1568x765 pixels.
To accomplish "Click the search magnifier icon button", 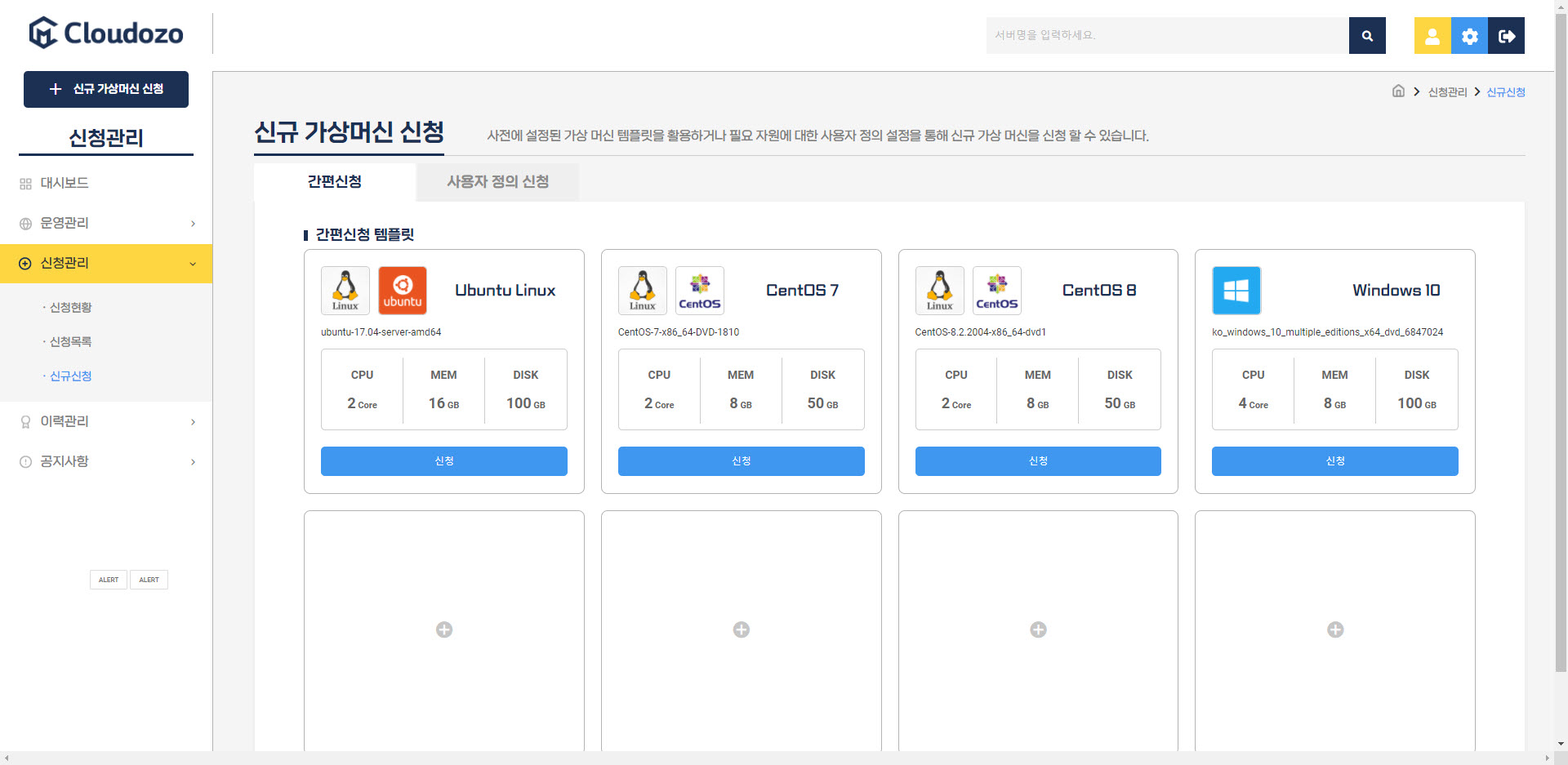I will (x=1367, y=36).
